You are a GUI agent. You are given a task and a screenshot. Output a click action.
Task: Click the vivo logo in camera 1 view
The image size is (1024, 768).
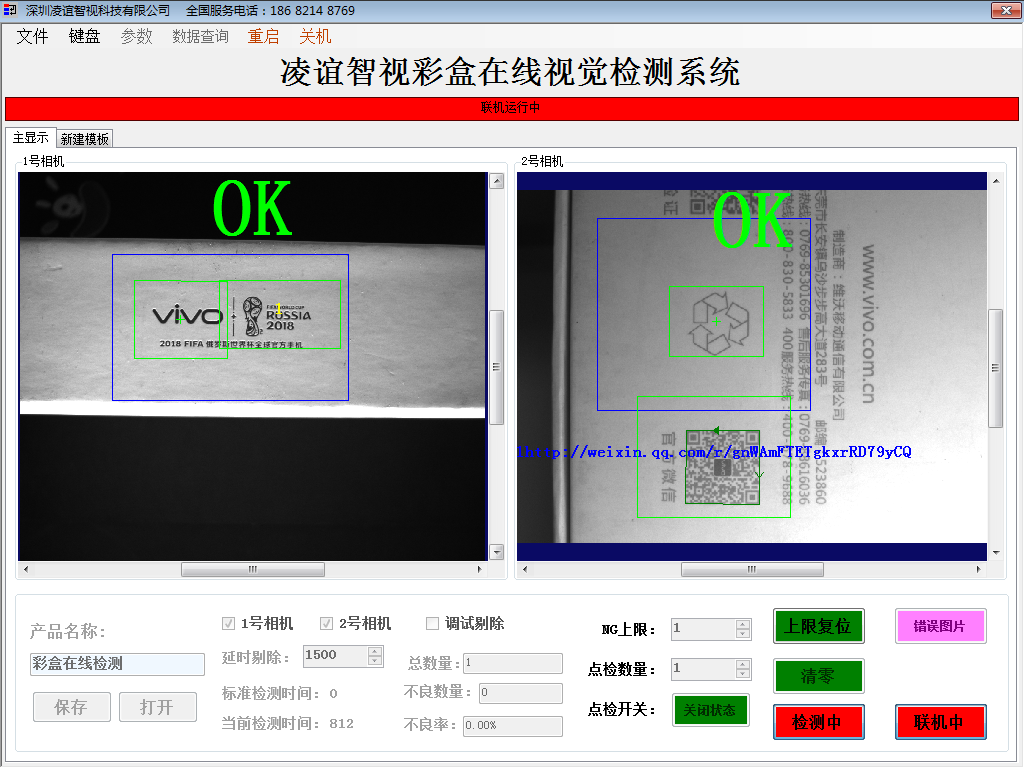(x=187, y=316)
